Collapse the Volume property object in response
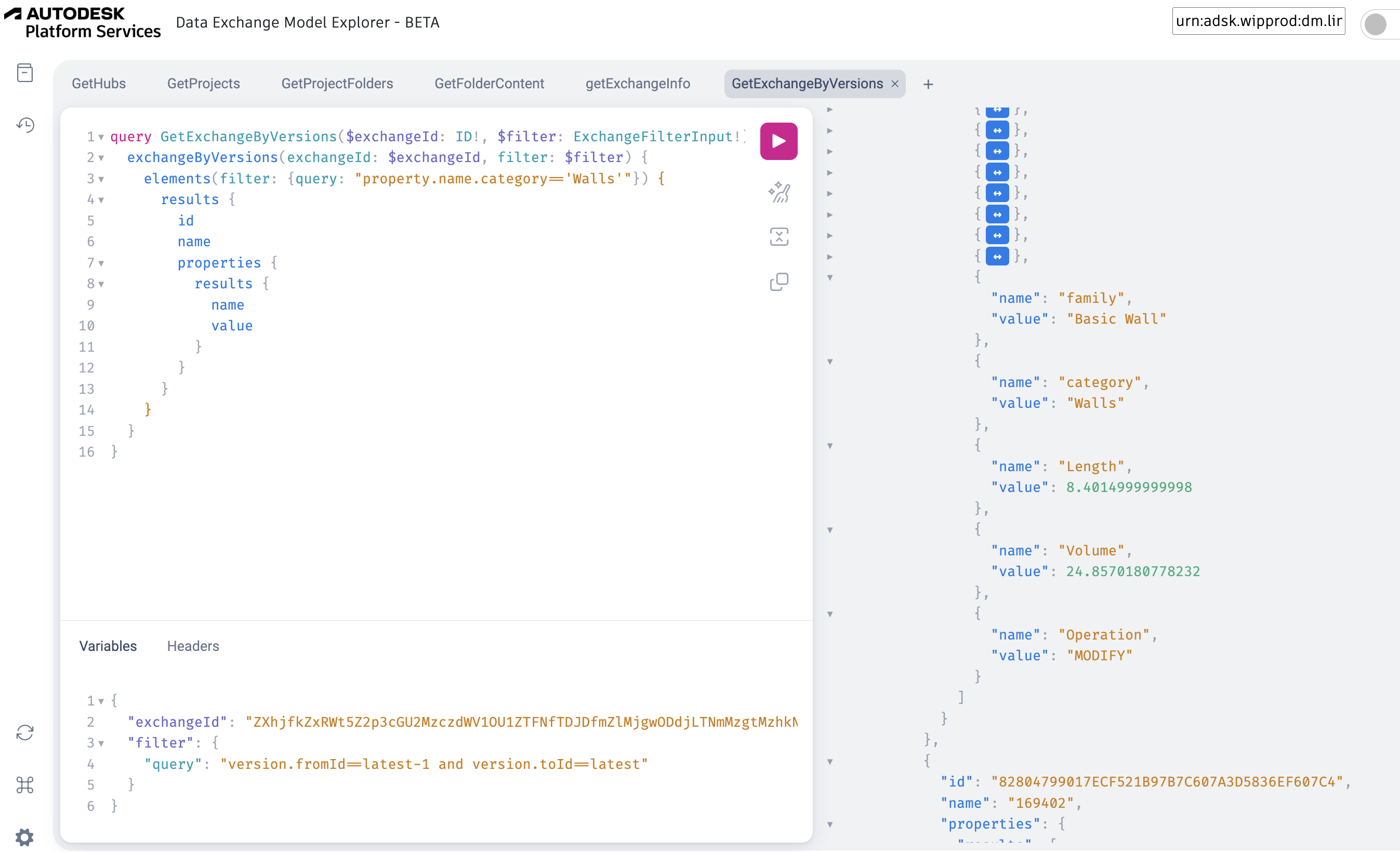The height and width of the screenshot is (852, 1400). coord(829,530)
